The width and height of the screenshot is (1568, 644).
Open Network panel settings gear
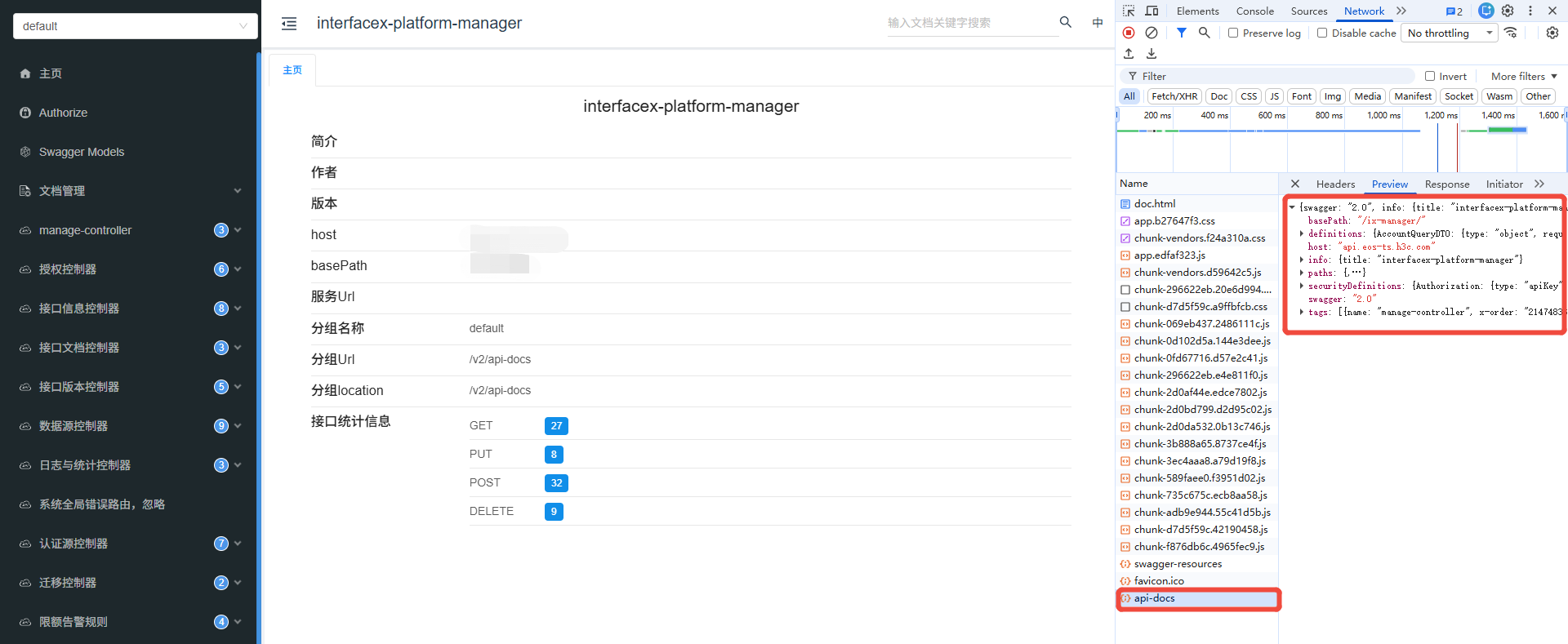click(x=1552, y=33)
